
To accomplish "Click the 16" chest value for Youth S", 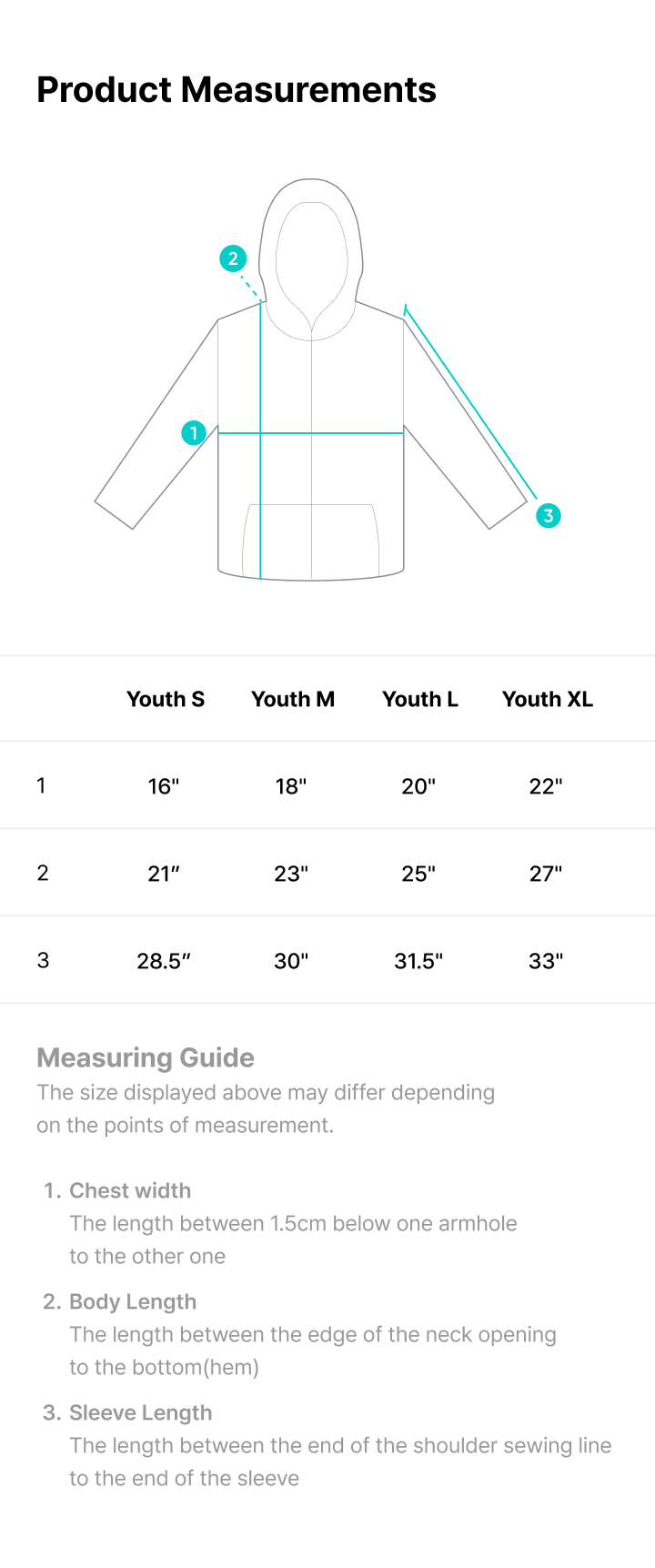I will tap(164, 786).
